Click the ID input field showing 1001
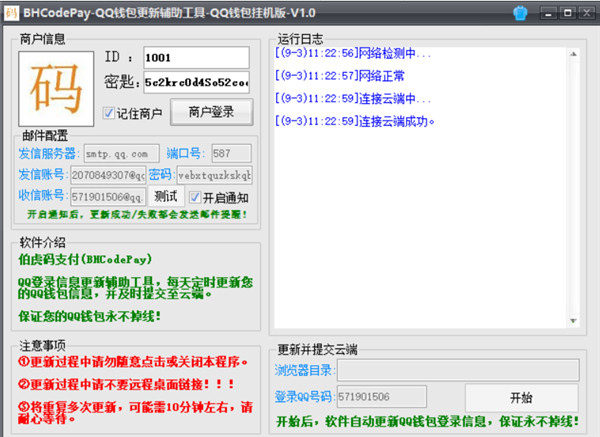The width and height of the screenshot is (600, 437). pos(196,58)
